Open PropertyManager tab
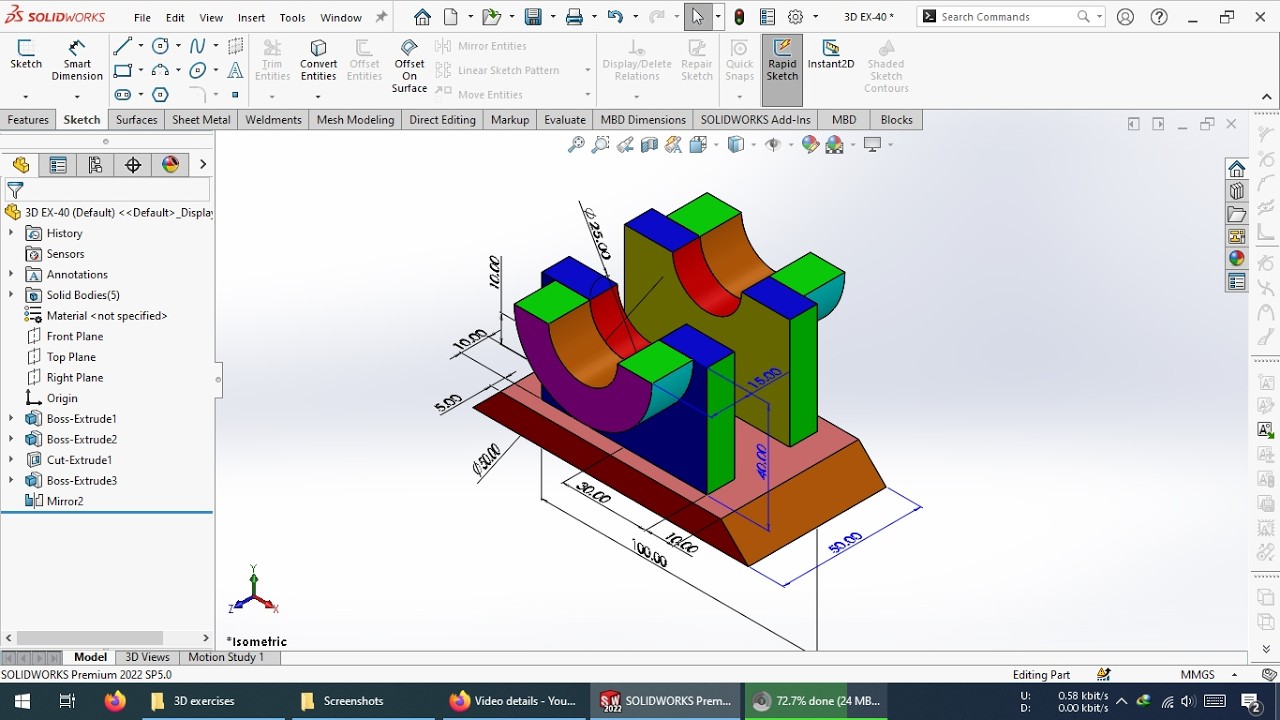Screen dimensions: 1280x720 coord(58,165)
